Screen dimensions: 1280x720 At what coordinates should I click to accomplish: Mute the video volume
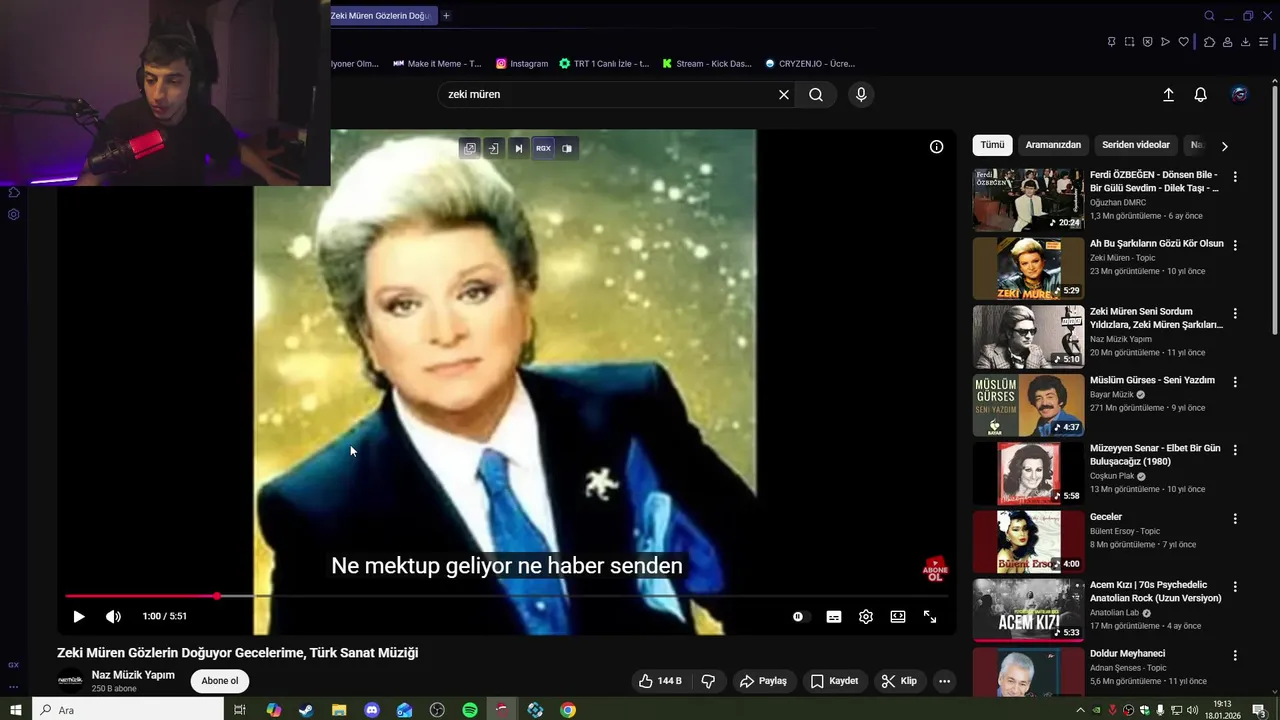click(113, 617)
